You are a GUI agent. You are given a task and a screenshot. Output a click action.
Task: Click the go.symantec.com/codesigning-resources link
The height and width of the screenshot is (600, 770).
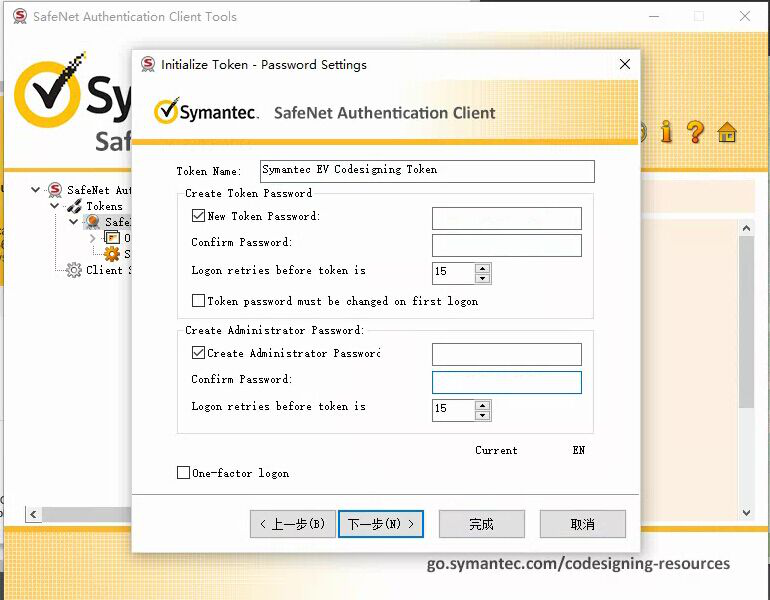[x=578, y=564]
